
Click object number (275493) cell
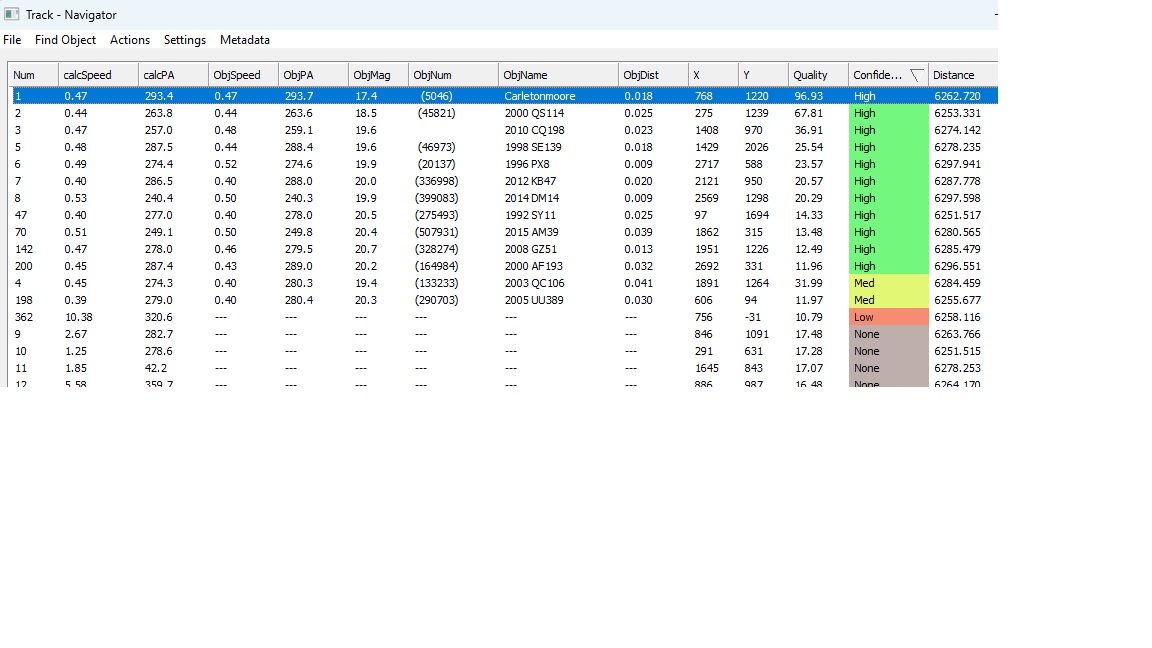tap(436, 215)
